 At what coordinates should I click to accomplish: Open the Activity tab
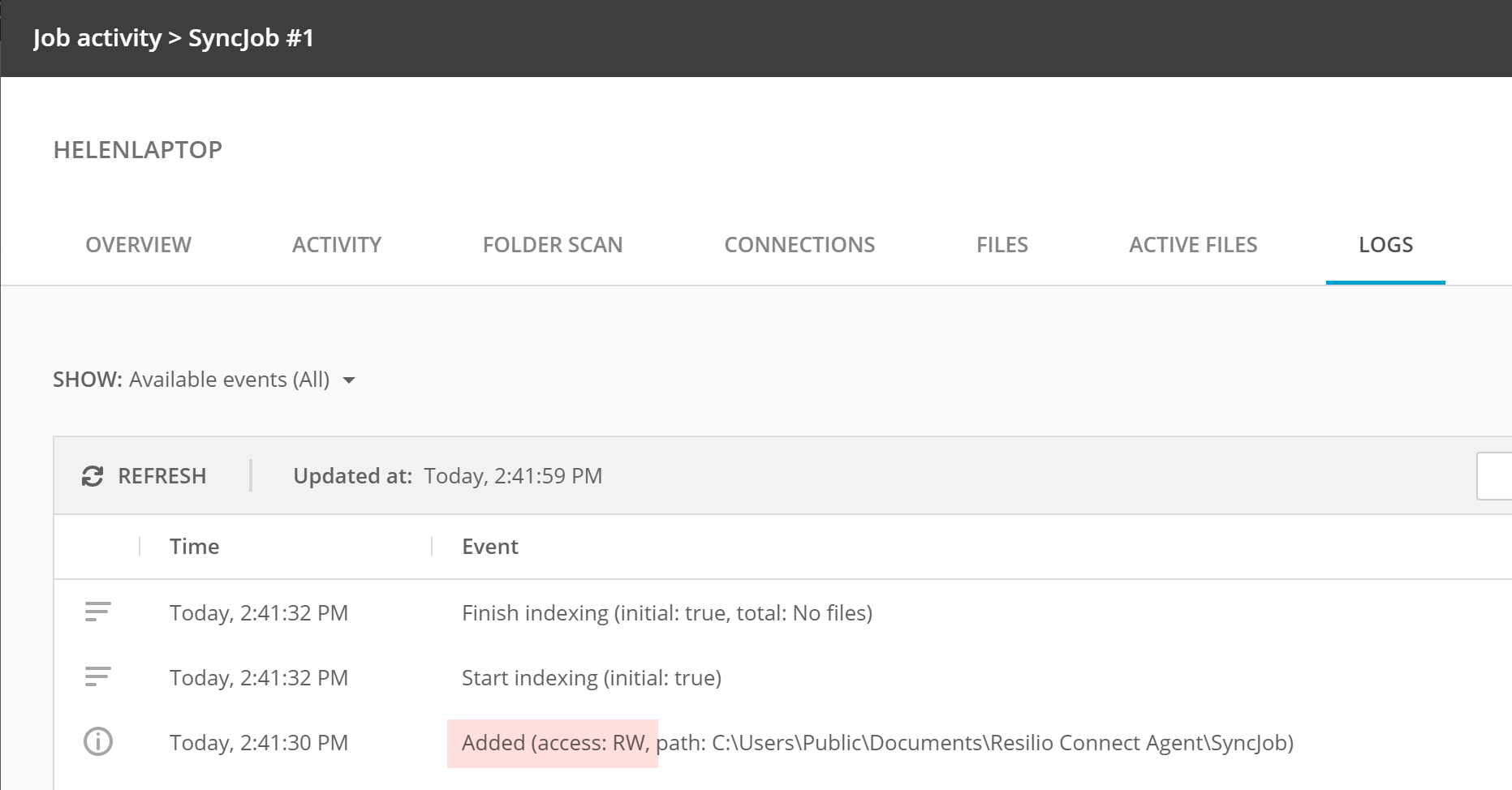336,245
